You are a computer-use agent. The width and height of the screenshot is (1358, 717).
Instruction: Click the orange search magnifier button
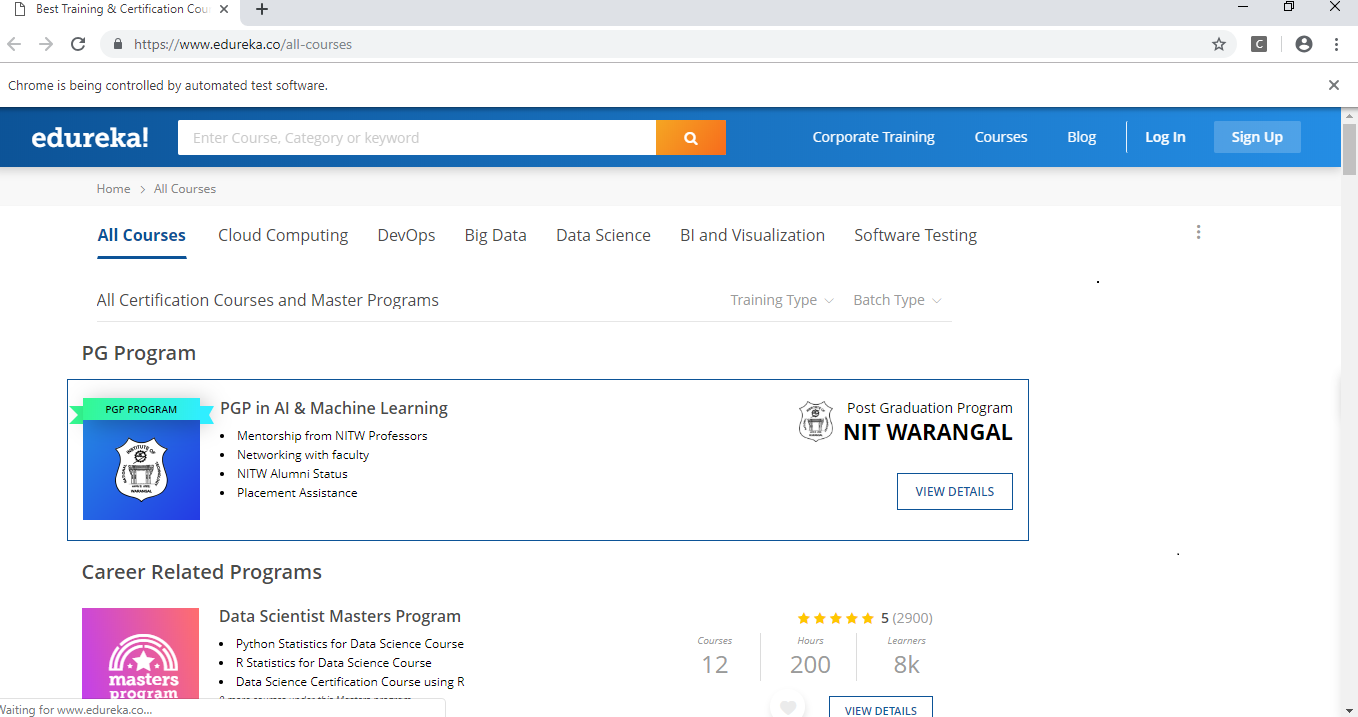pos(690,138)
